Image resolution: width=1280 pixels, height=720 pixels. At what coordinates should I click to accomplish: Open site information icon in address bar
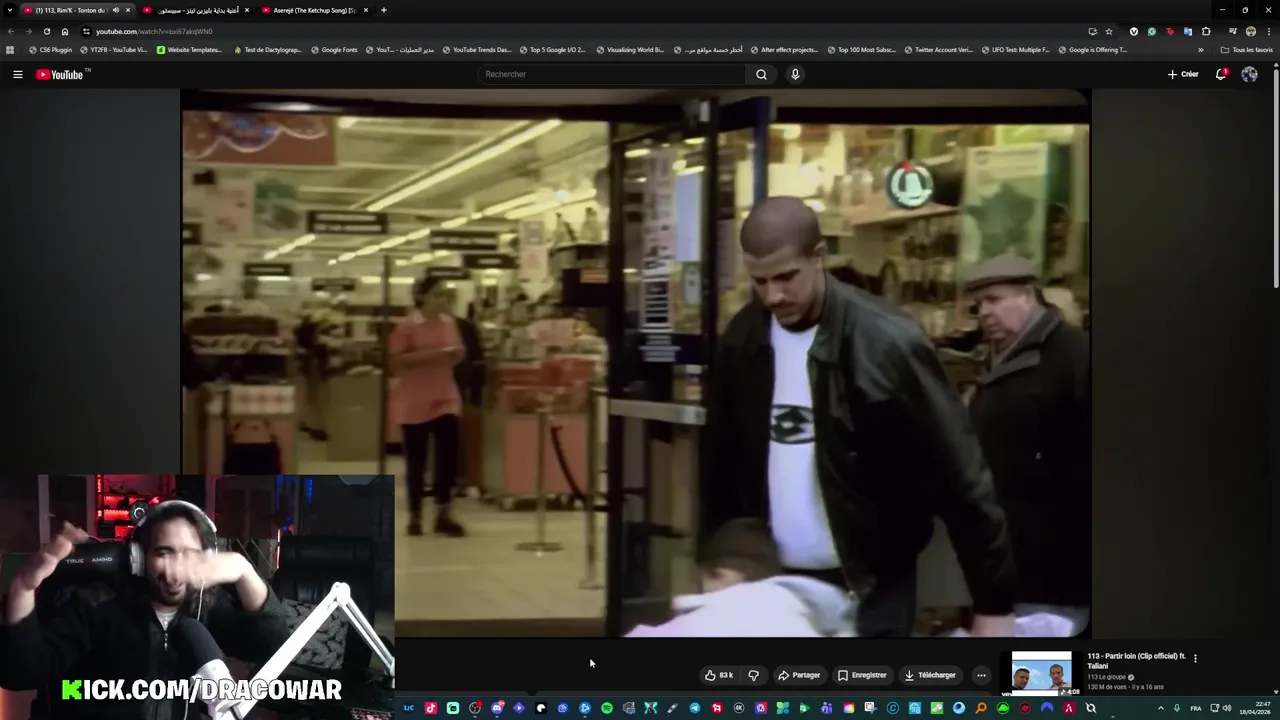86,31
